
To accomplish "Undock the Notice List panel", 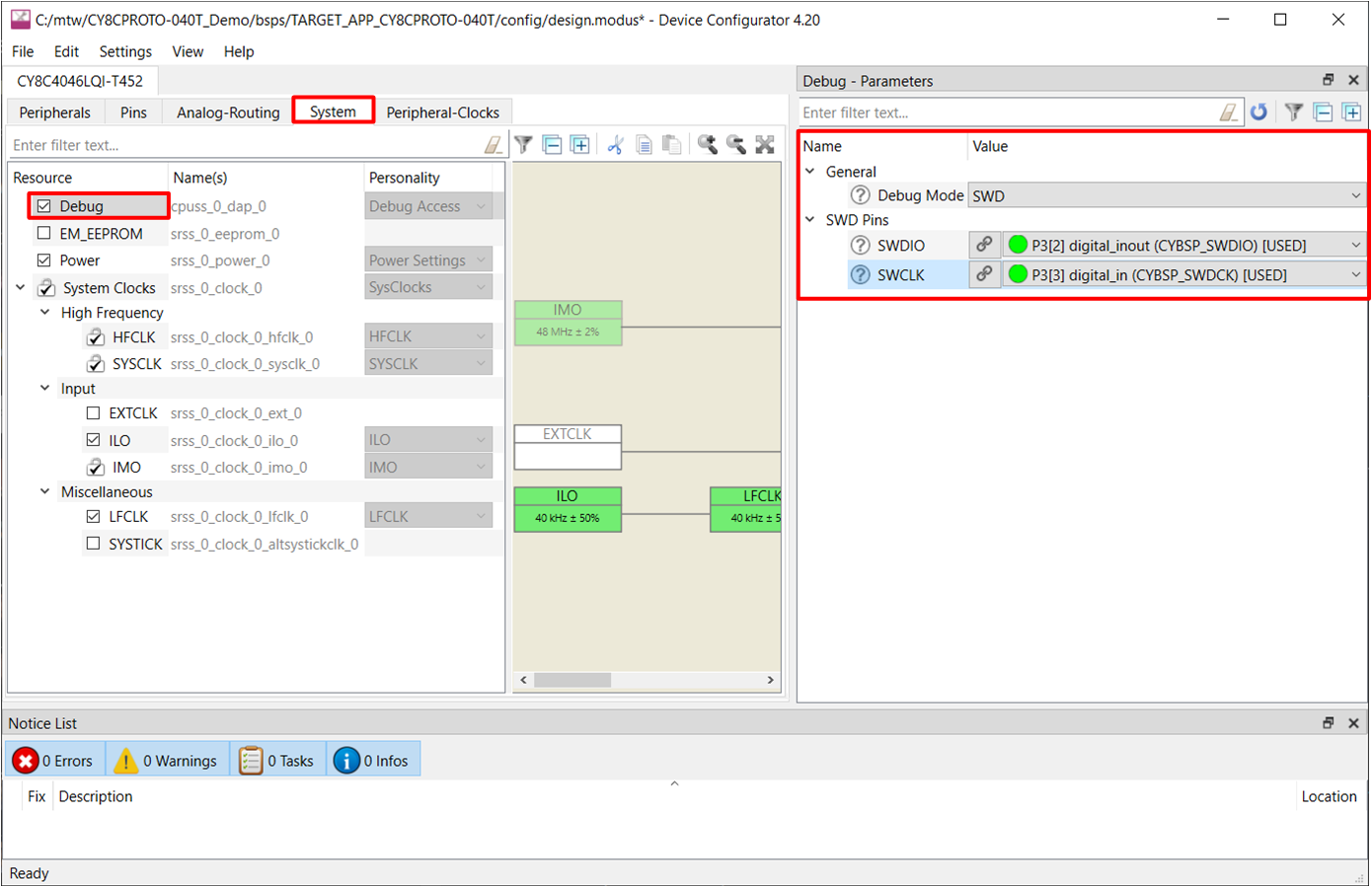I will (1329, 723).
